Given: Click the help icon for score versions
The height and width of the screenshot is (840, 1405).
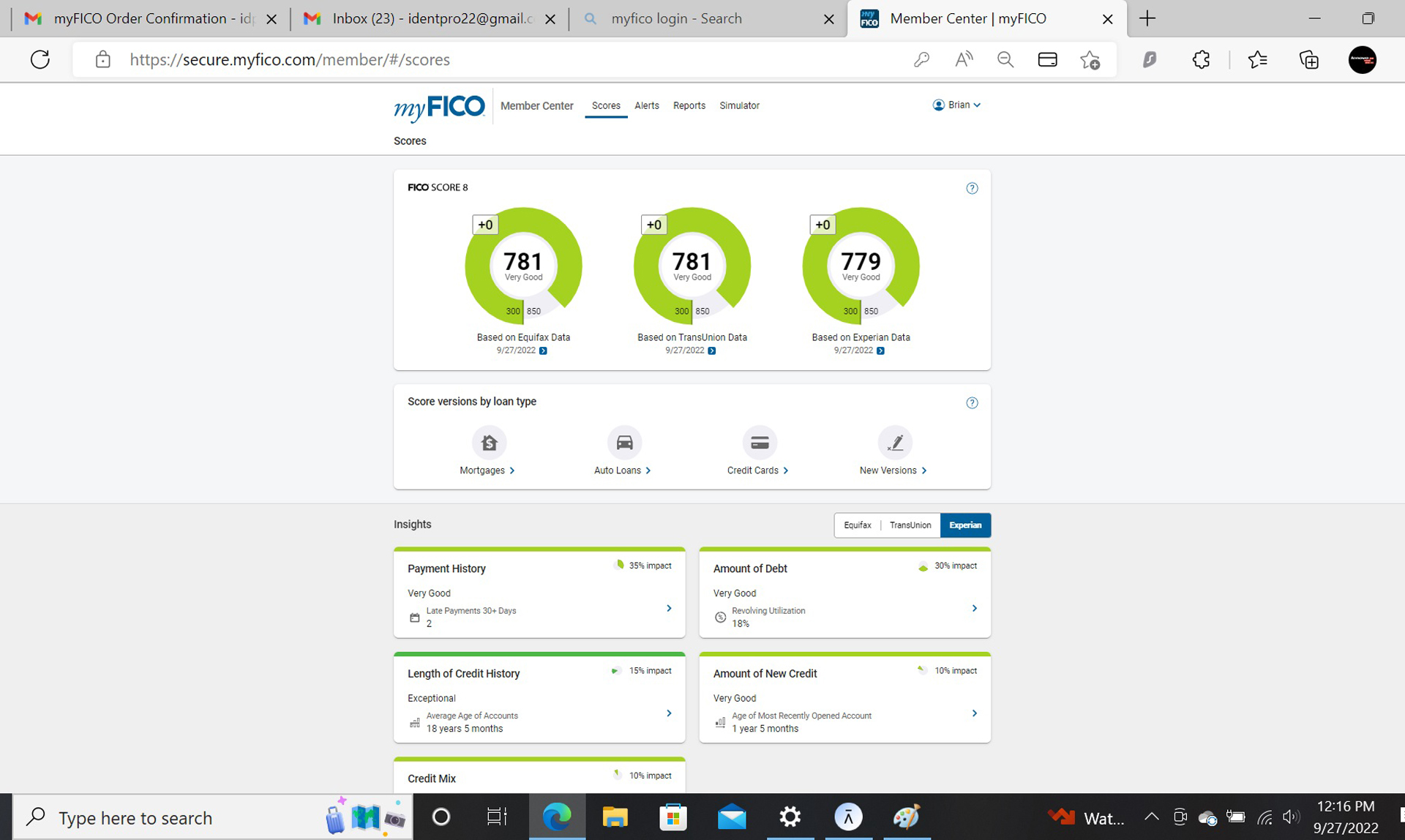Looking at the screenshot, I should click(972, 403).
